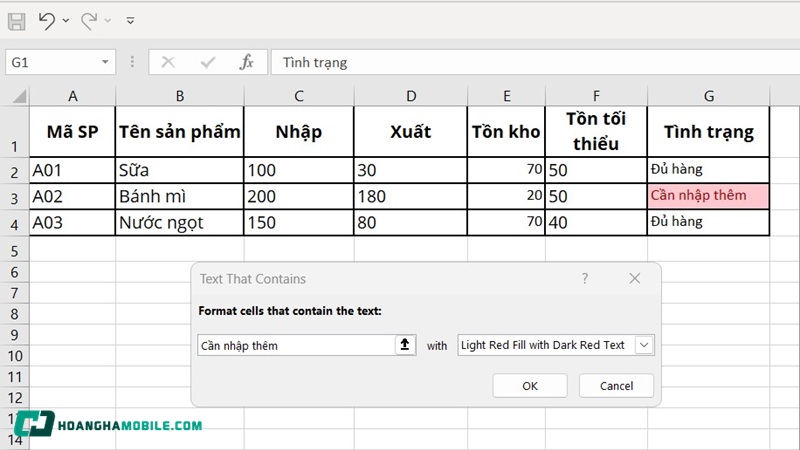Image resolution: width=800 pixels, height=450 pixels.
Task: Click the highlighted Cần nhập thêm cell
Action: point(708,196)
